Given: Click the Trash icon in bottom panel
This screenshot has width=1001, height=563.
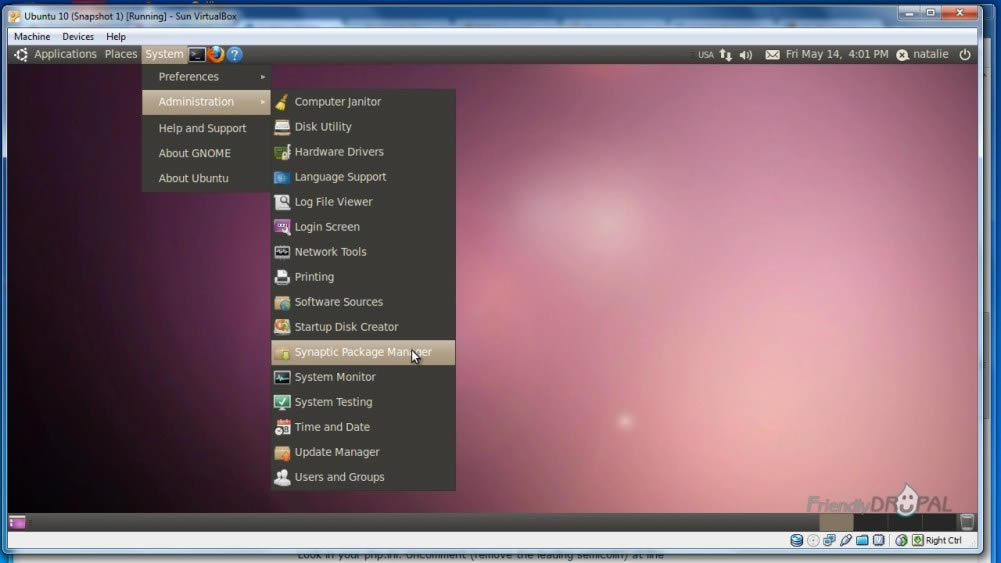Looking at the screenshot, I should pos(967,522).
